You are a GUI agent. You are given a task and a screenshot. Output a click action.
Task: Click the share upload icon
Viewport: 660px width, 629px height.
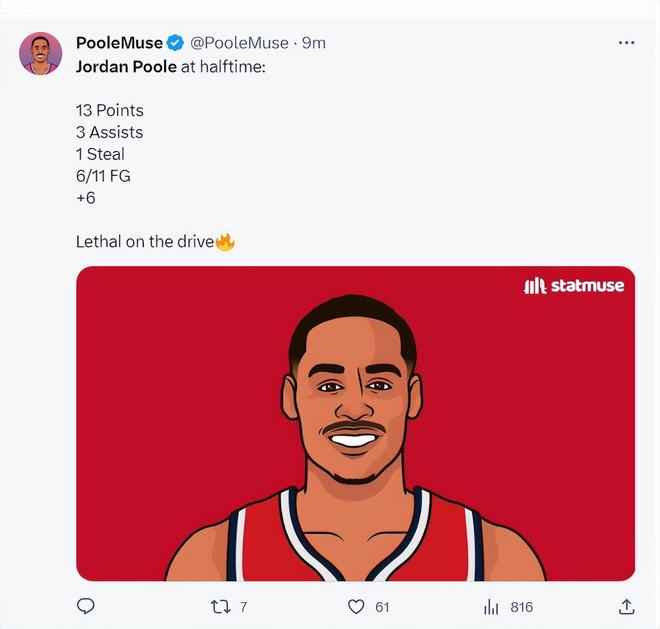coord(626,606)
